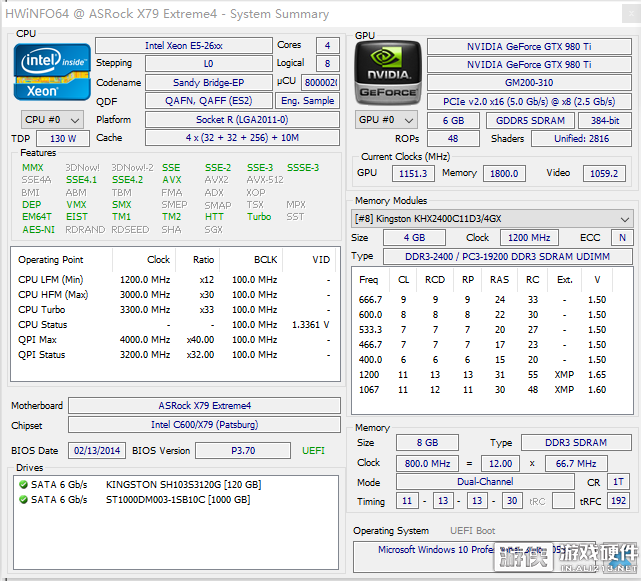This screenshot has height=581, width=641.
Task: Select the CPU LFM (Min) row
Action: [x=175, y=280]
